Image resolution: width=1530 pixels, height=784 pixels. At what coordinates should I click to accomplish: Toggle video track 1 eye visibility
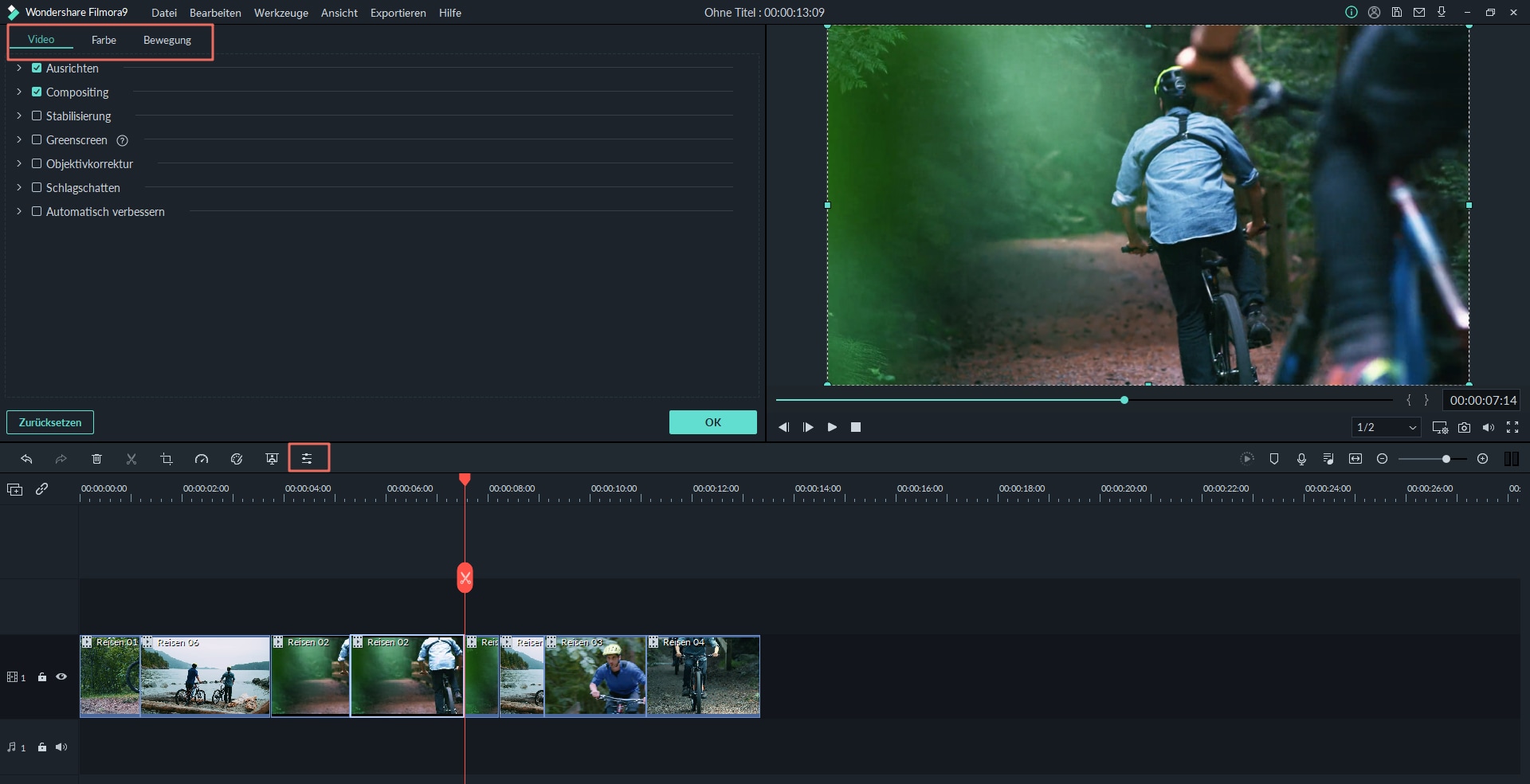click(61, 677)
